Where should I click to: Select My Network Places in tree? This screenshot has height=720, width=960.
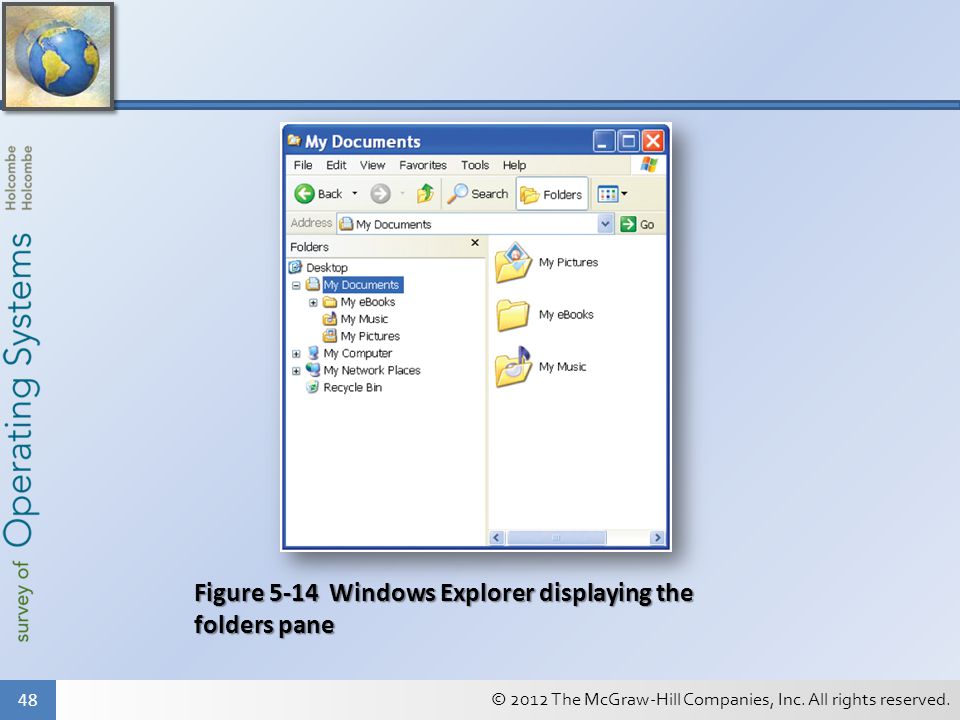tap(372, 370)
